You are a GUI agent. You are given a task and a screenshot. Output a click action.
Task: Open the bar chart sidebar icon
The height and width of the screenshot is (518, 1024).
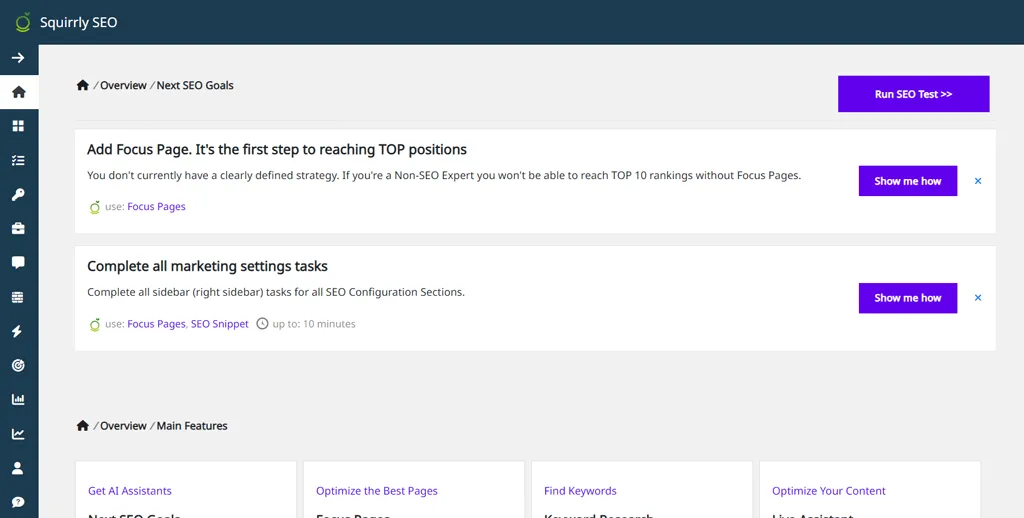(18, 399)
